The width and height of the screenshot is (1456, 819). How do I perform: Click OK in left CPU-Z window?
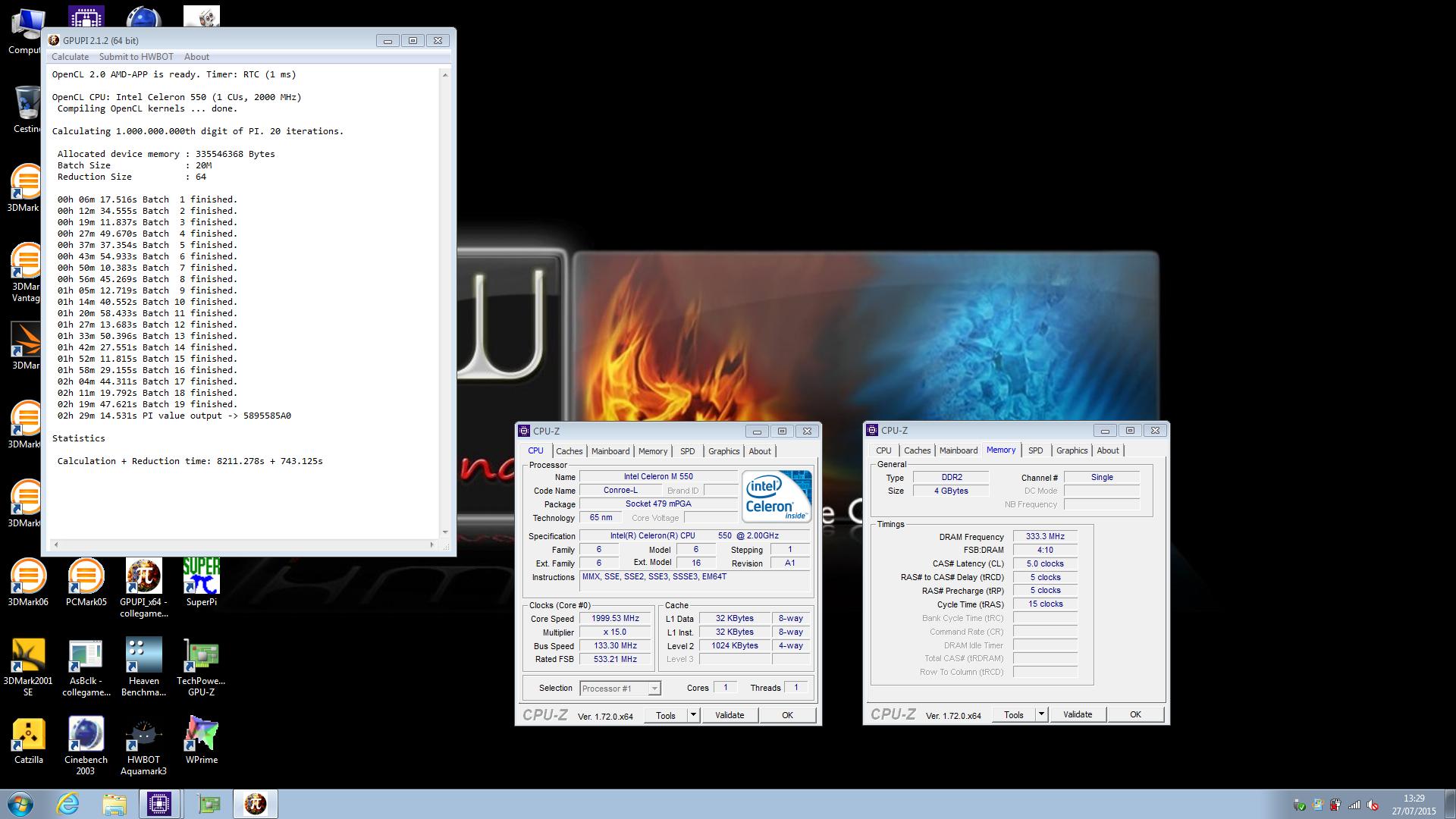tap(787, 715)
